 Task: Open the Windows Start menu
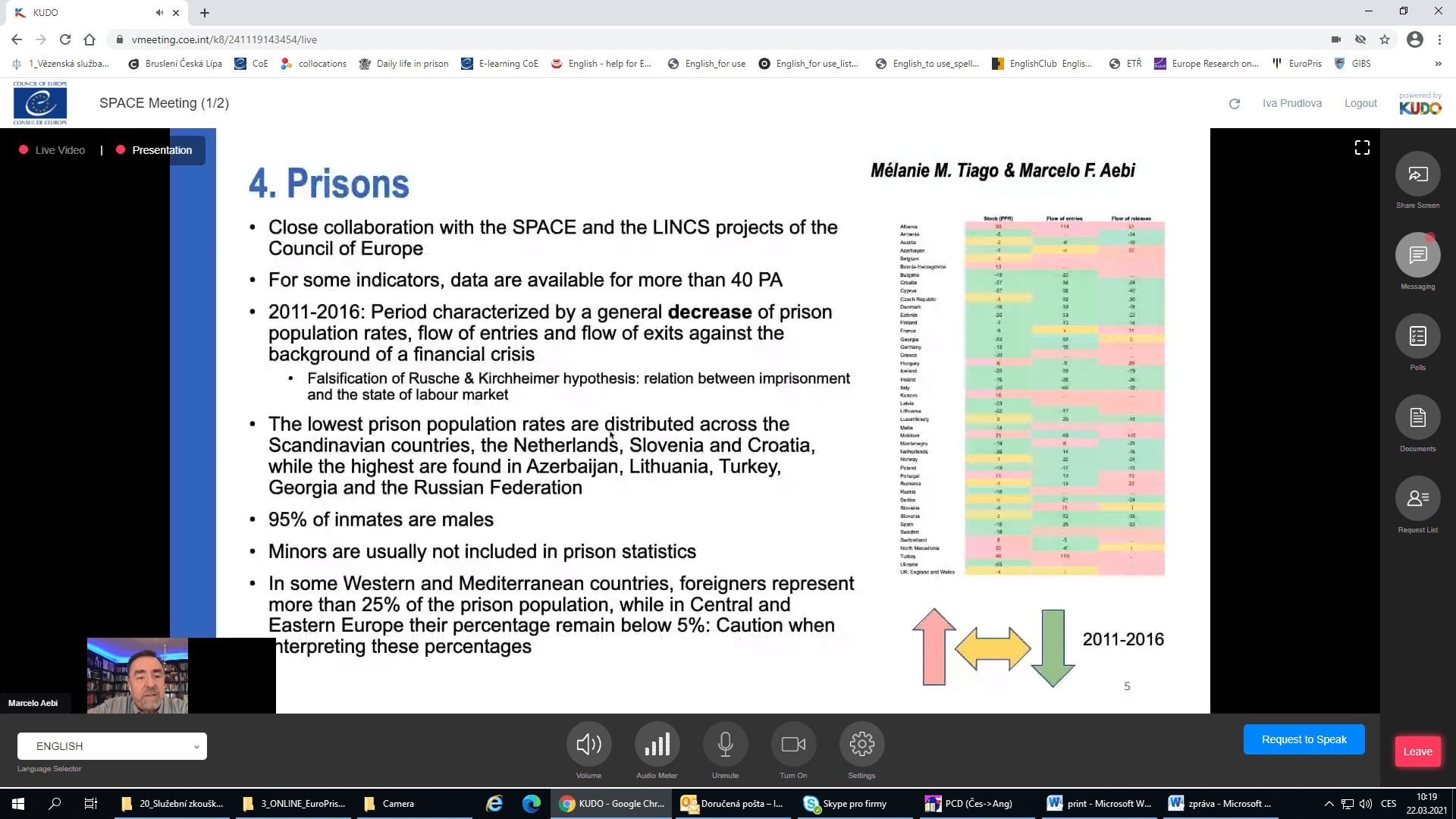click(18, 804)
